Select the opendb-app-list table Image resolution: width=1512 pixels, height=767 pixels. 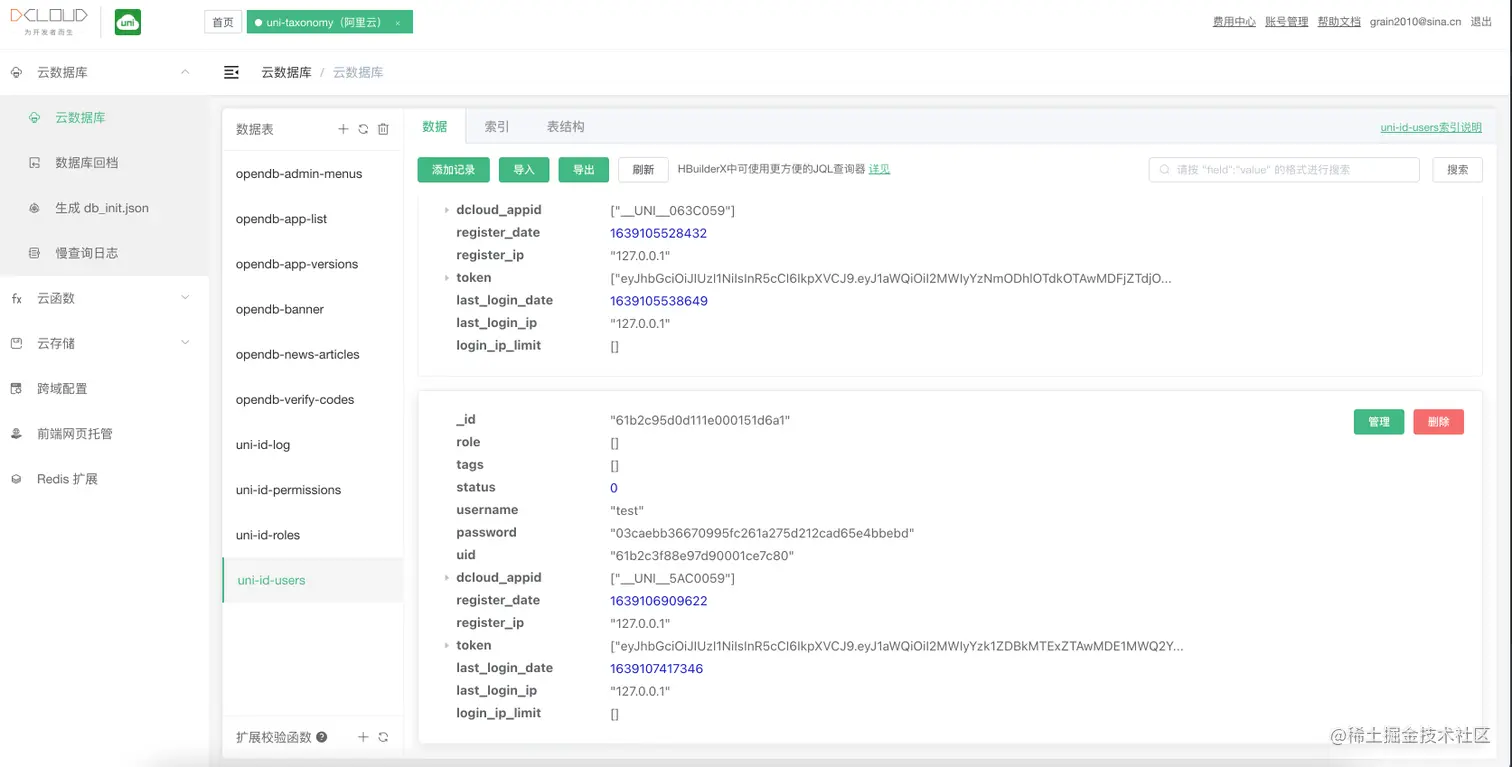[x=313, y=219]
